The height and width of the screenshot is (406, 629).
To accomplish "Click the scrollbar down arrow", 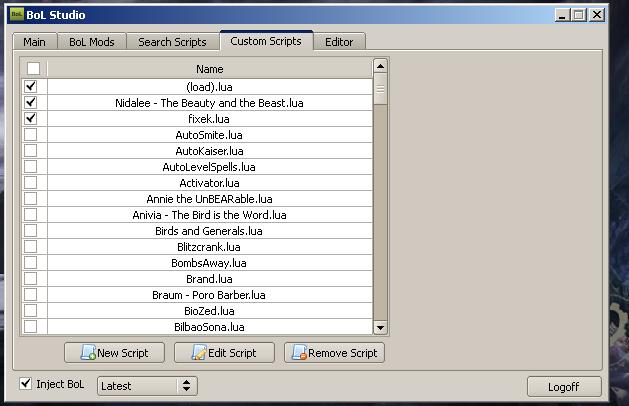I will (x=380, y=327).
